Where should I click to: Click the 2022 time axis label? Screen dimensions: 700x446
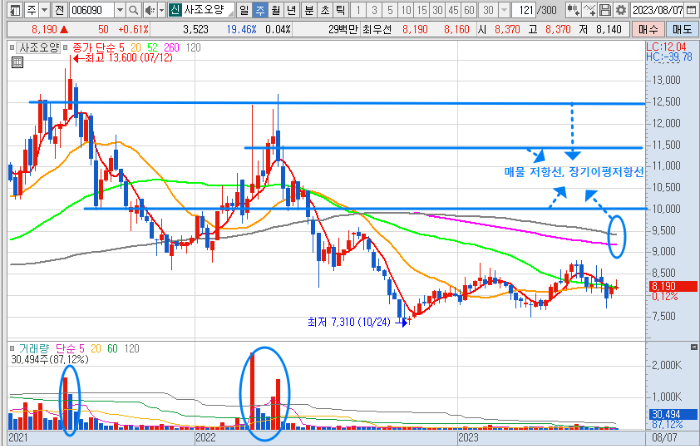tap(206, 438)
